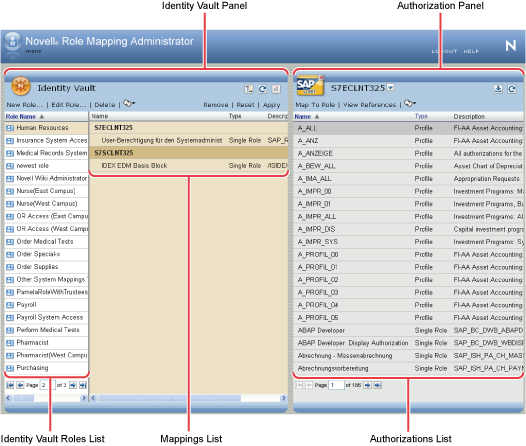
Task: Refresh the Authorization panel
Action: [512, 89]
